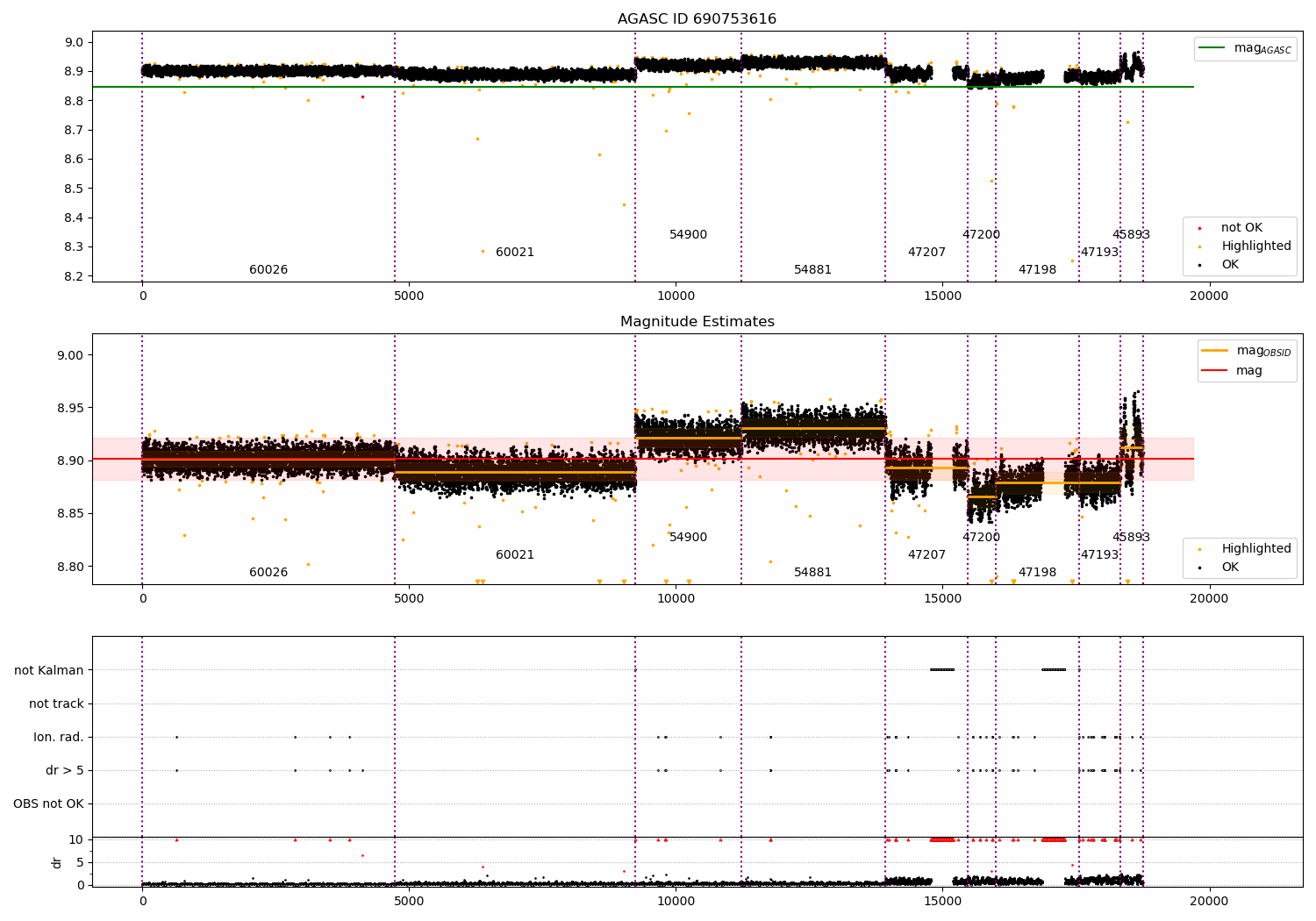Click OBSID label 47207 in top plot
Screen dimensions: 1316x921
point(926,253)
